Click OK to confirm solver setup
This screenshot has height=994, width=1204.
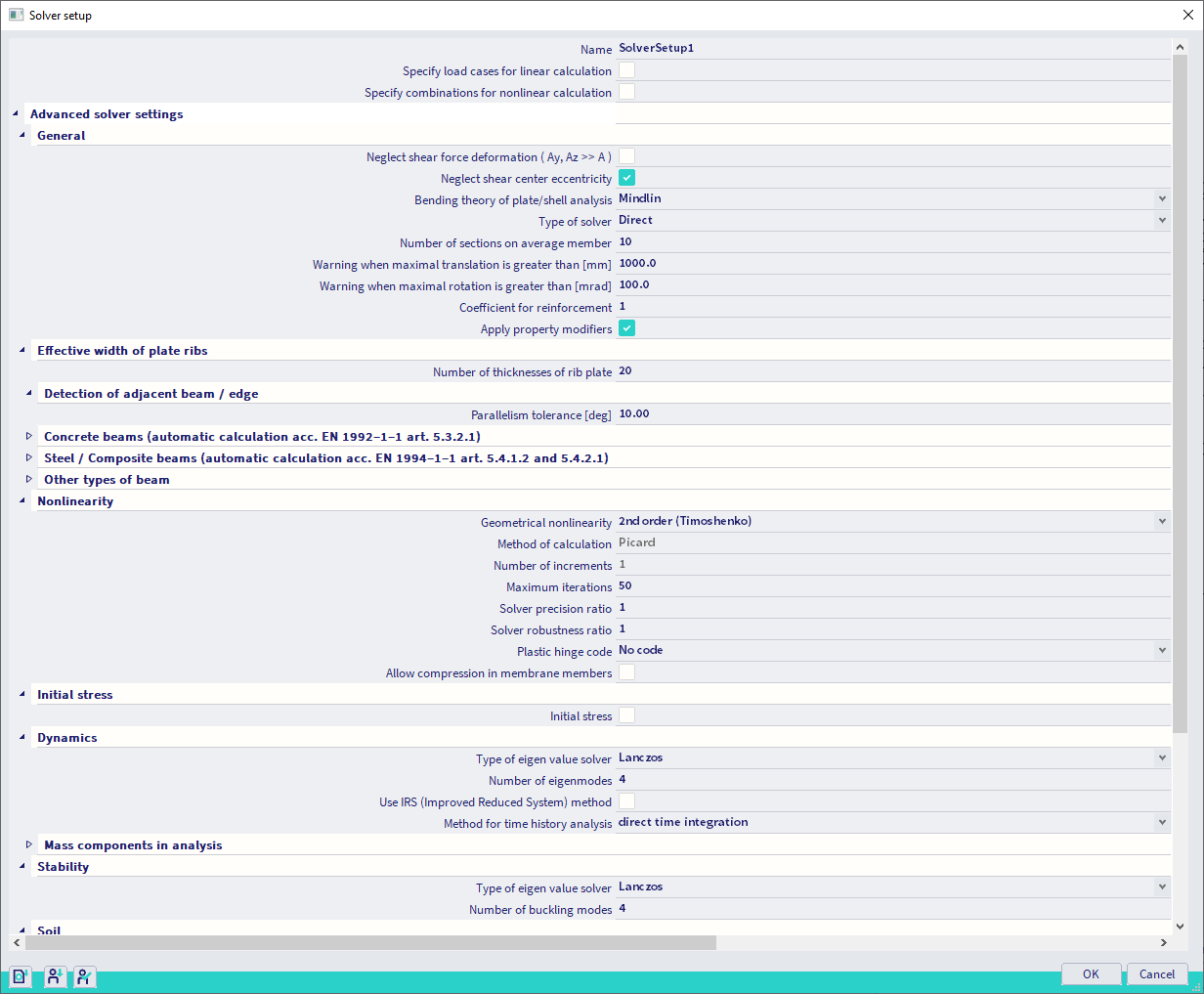[1091, 974]
